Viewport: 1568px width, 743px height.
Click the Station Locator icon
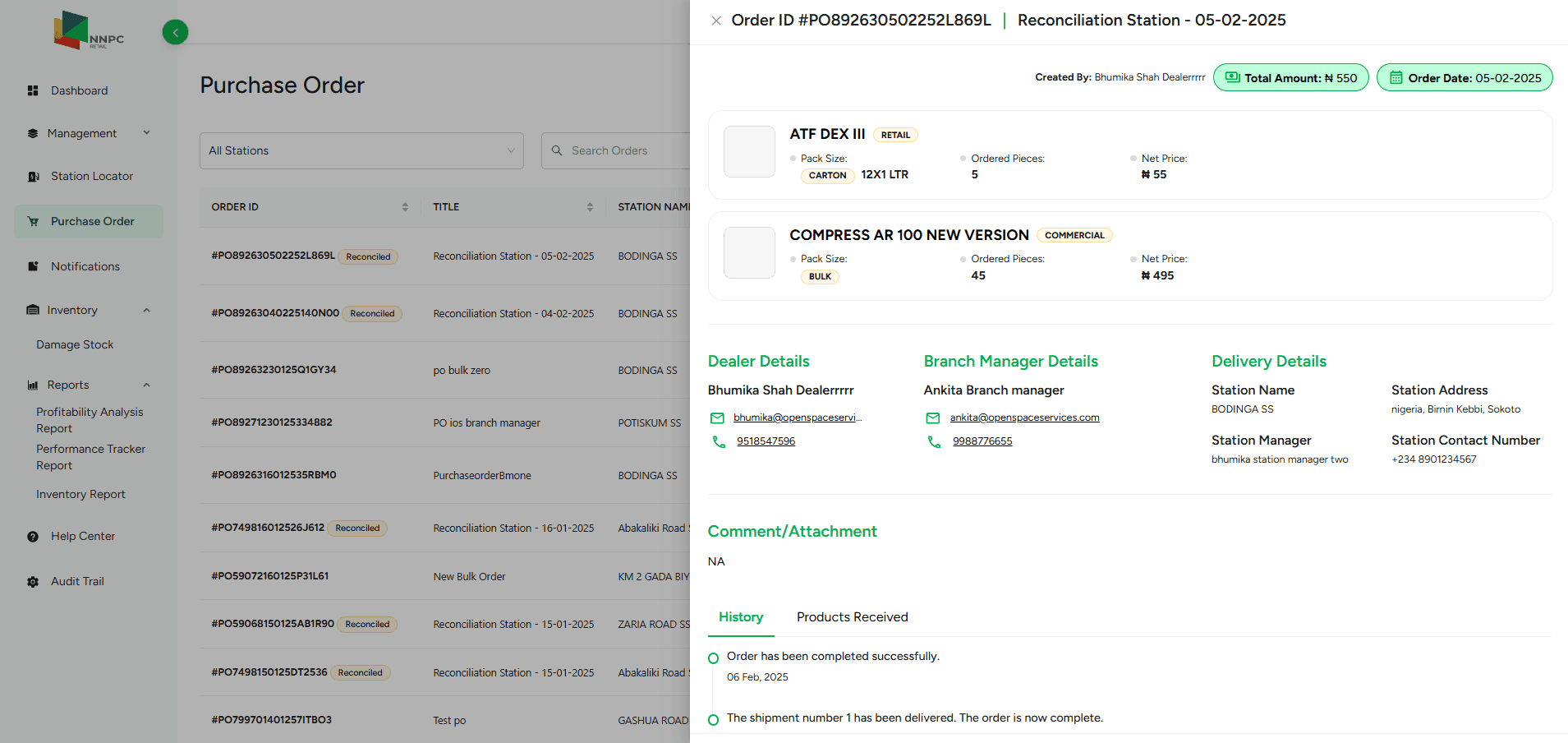pos(33,177)
